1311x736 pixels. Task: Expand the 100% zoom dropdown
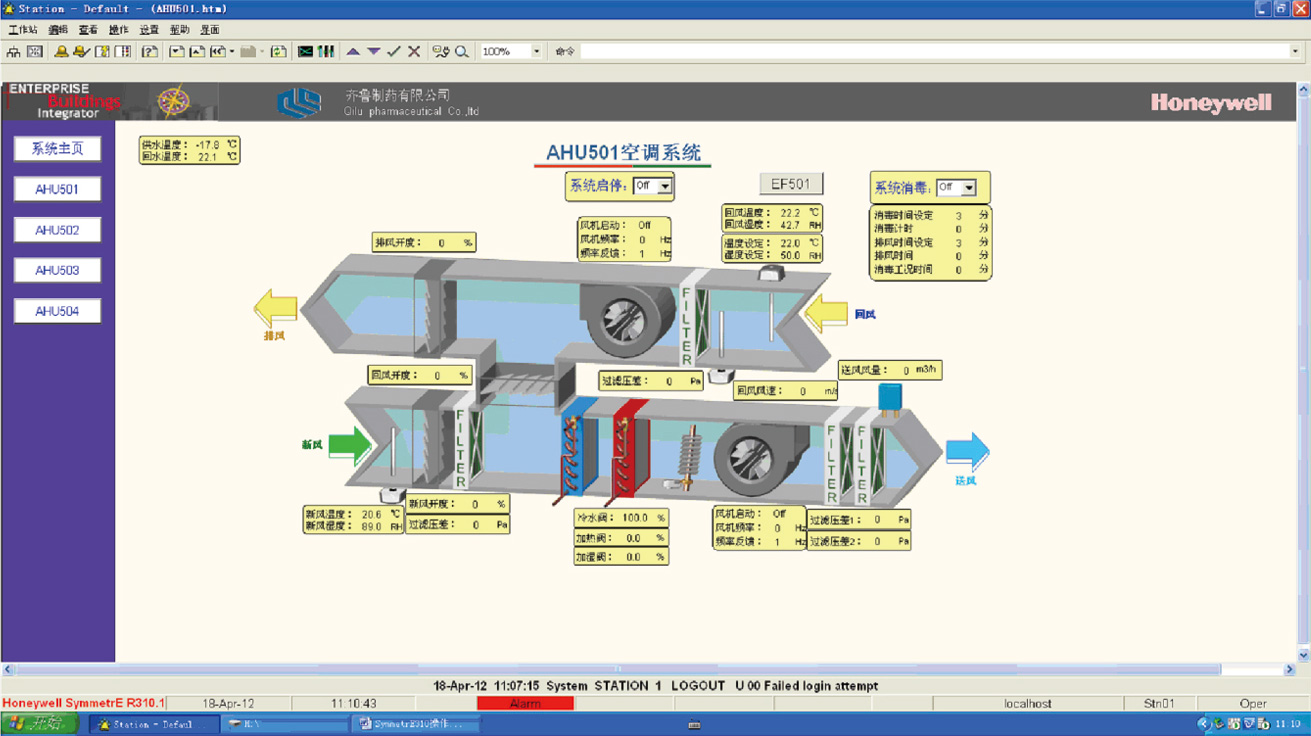[x=536, y=51]
